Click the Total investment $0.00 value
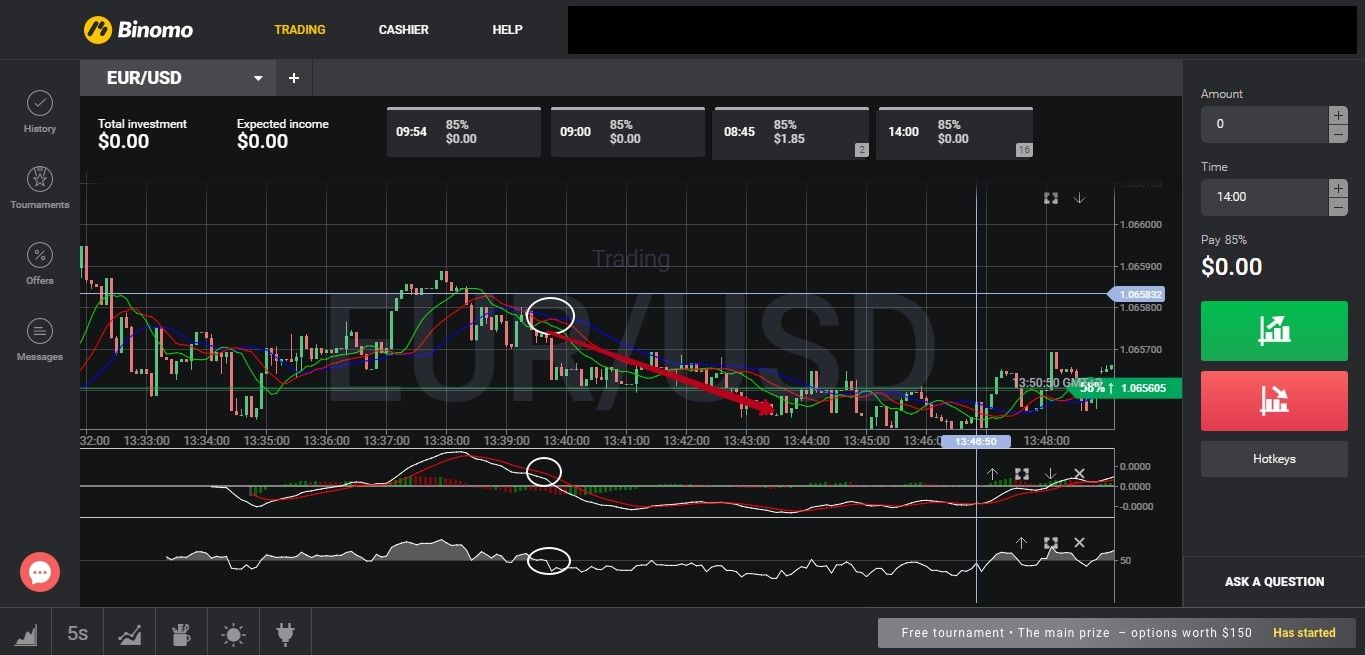The height and width of the screenshot is (655, 1365). coord(124,142)
